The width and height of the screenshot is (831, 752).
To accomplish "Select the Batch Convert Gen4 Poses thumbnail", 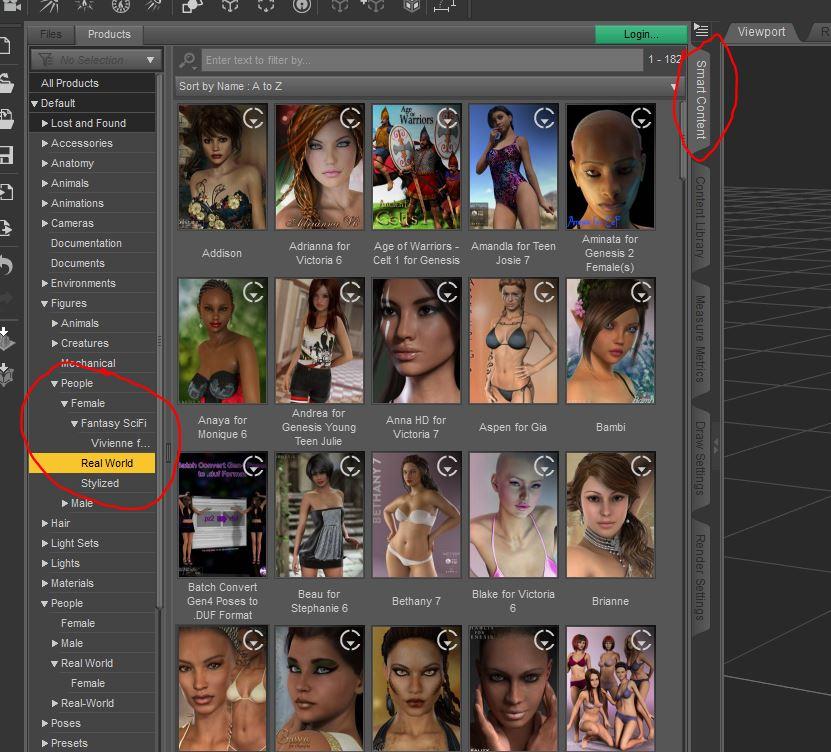I will tap(222, 515).
